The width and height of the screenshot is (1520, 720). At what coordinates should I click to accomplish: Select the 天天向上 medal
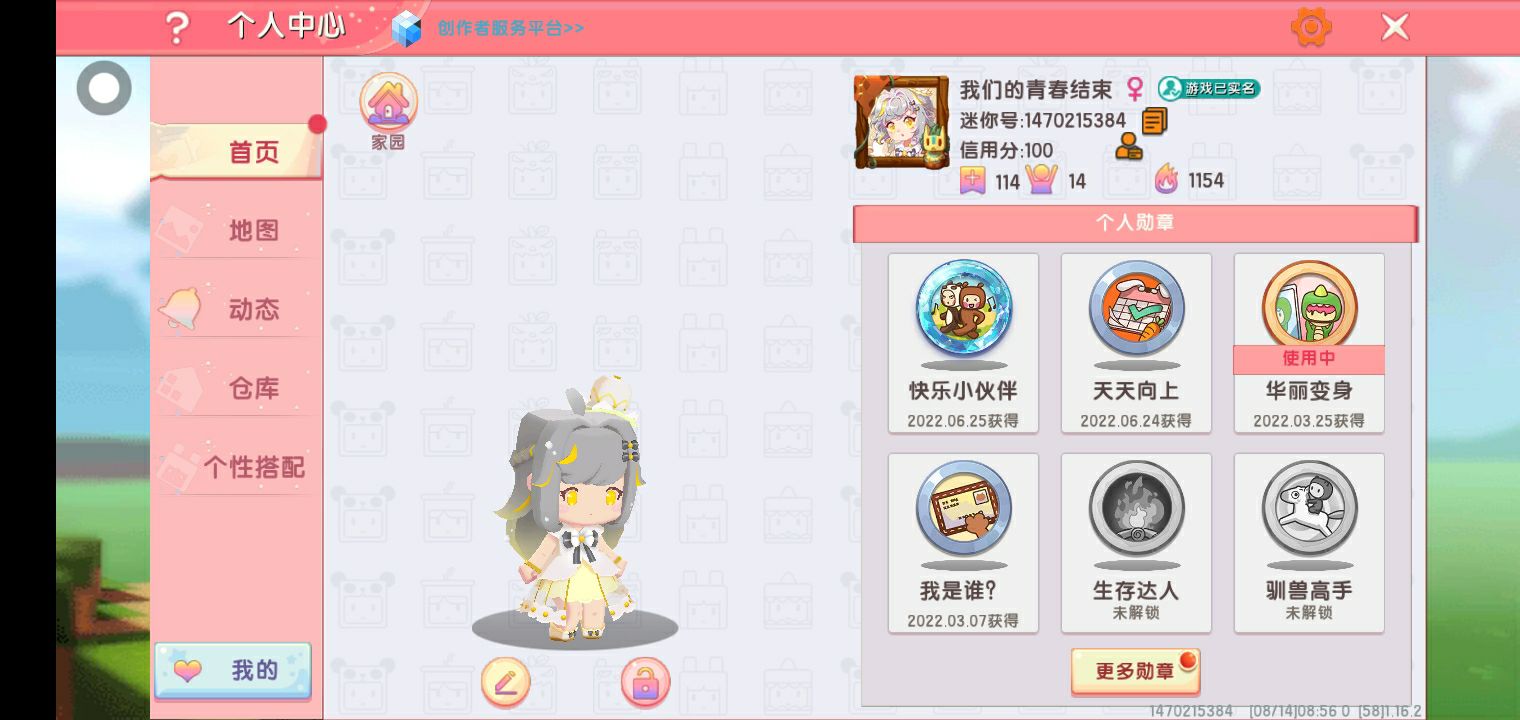click(1136, 343)
